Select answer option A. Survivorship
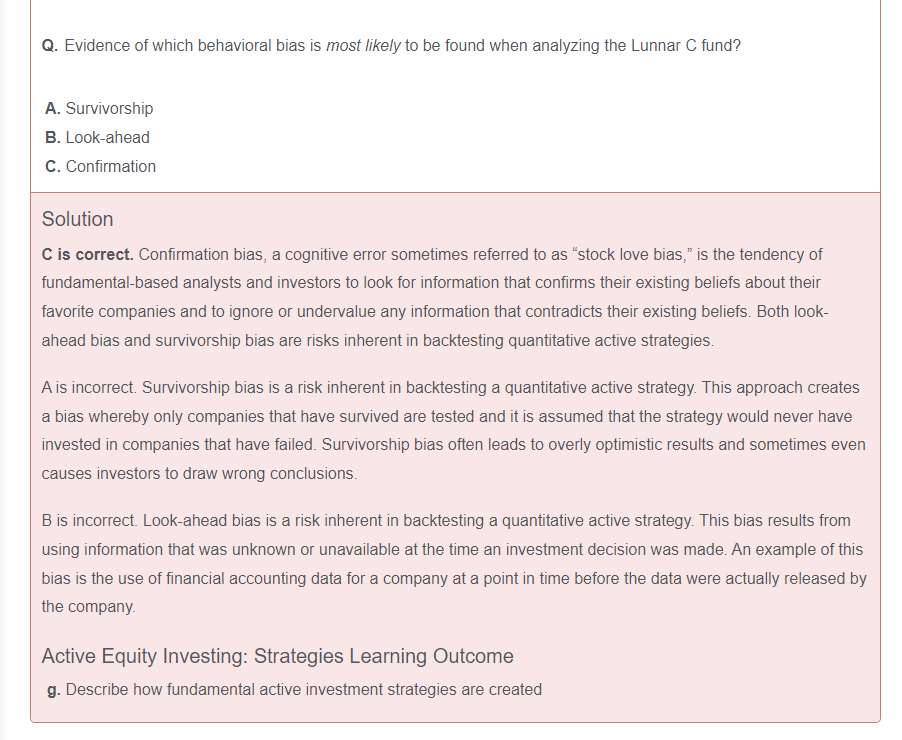The height and width of the screenshot is (740, 902). pyautogui.click(x=99, y=108)
